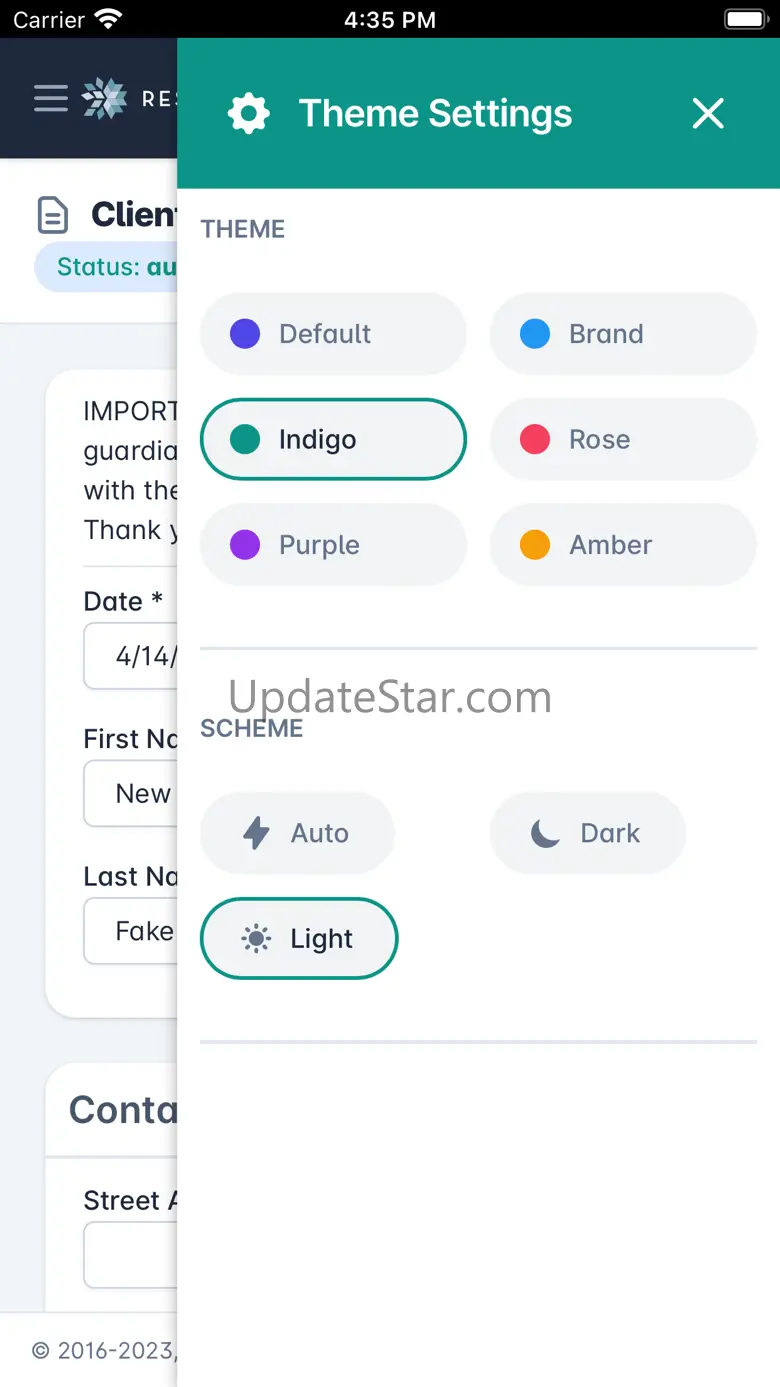
Task: Pick the Amber theme
Action: pos(623,545)
